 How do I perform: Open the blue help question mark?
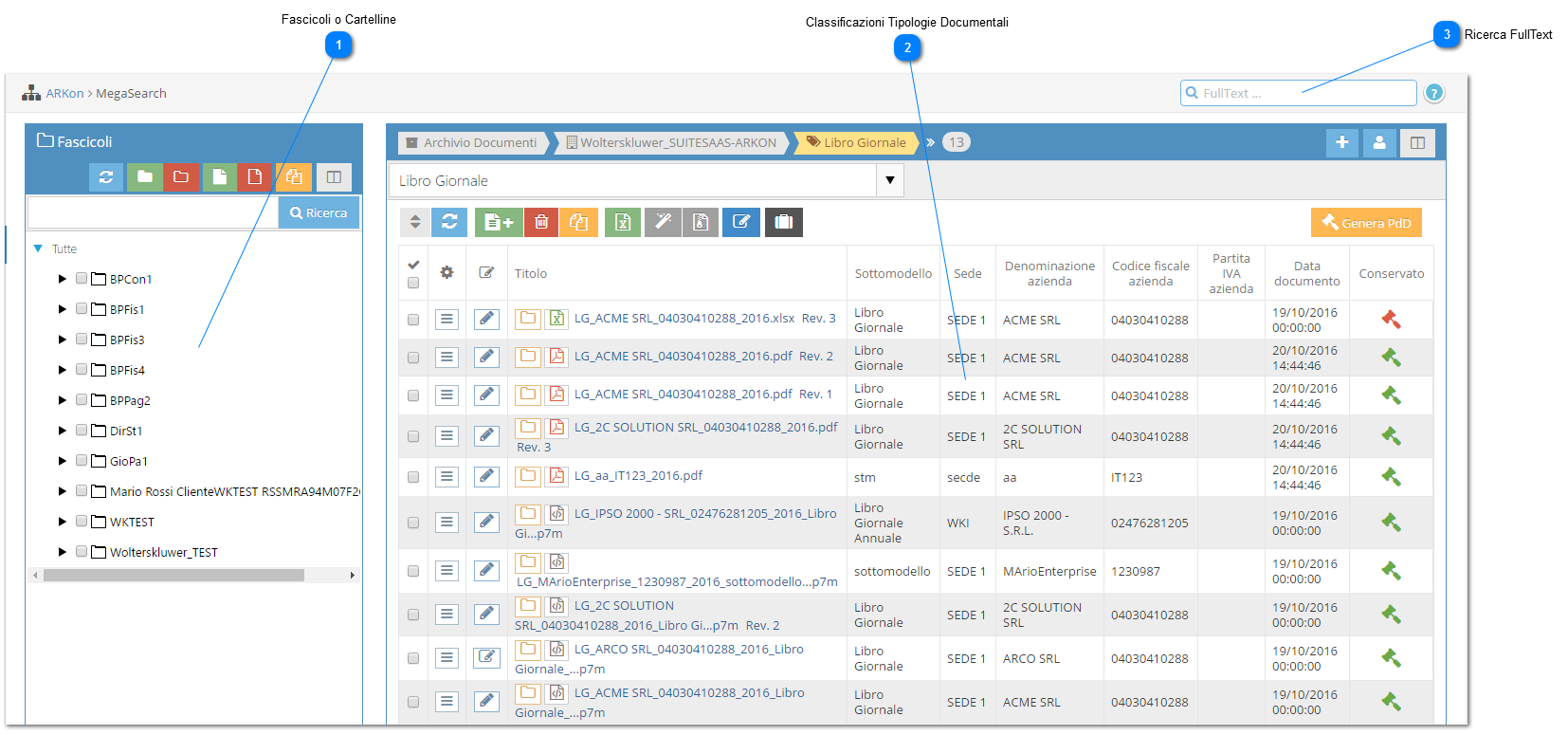[1434, 93]
